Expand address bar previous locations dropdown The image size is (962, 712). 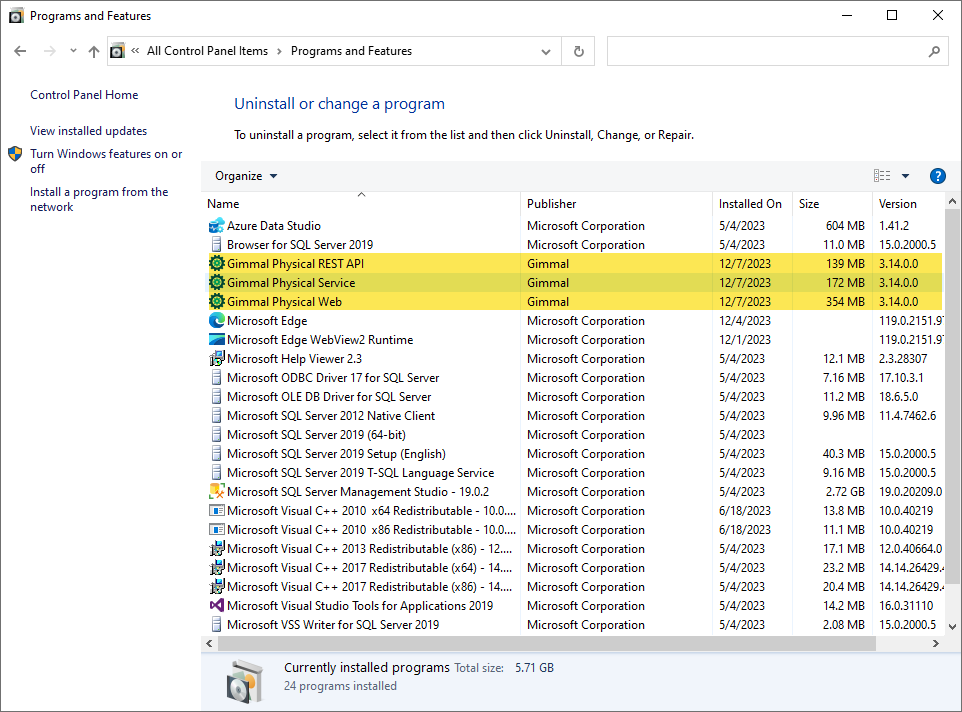tap(546, 51)
